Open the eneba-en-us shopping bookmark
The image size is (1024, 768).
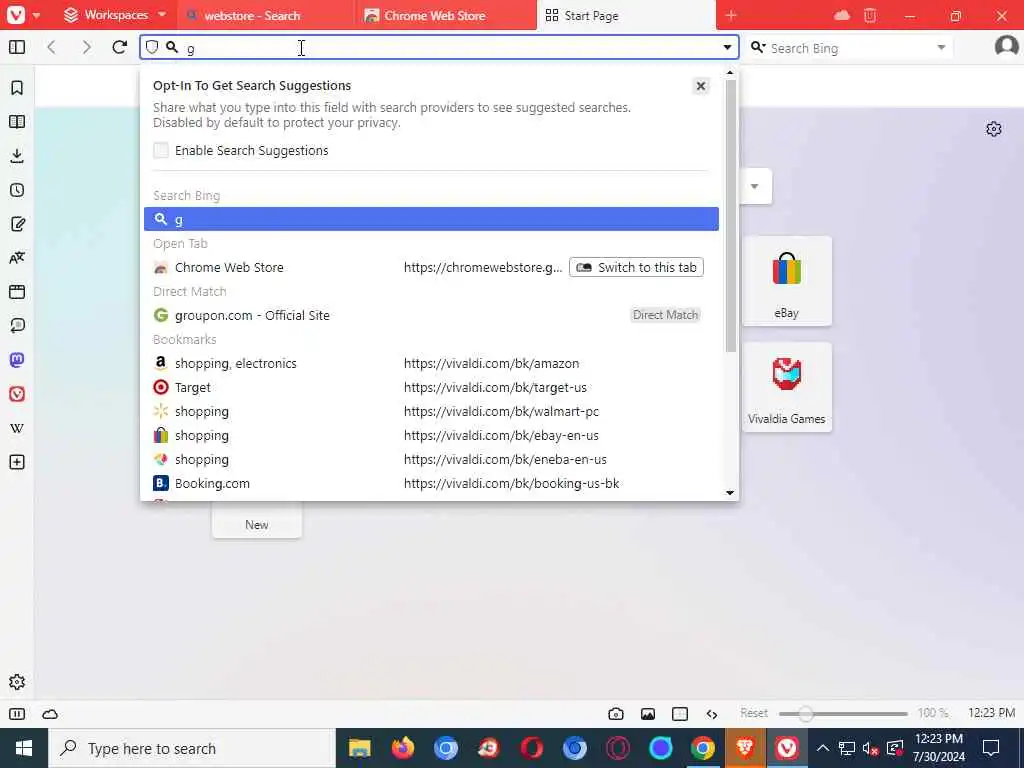pos(431,459)
